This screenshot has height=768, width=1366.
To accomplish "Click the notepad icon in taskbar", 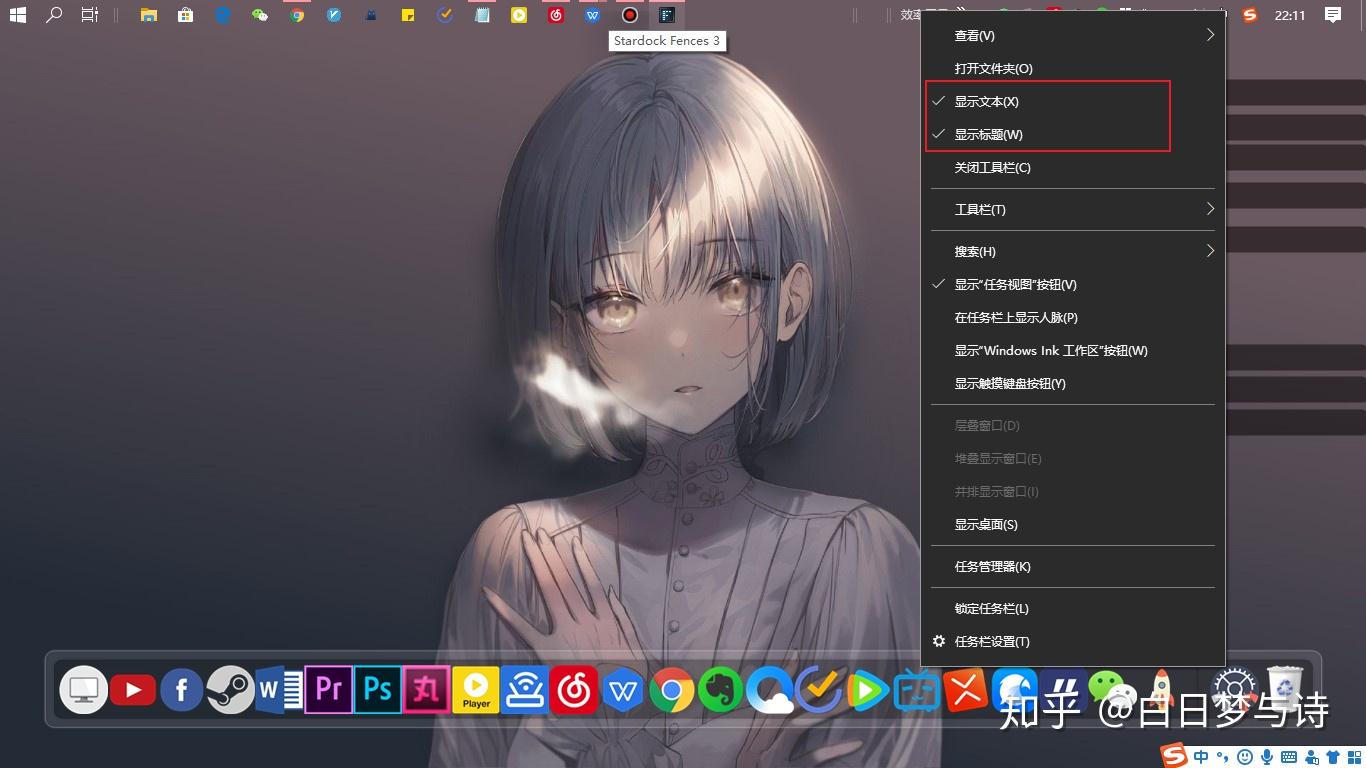I will click(482, 15).
